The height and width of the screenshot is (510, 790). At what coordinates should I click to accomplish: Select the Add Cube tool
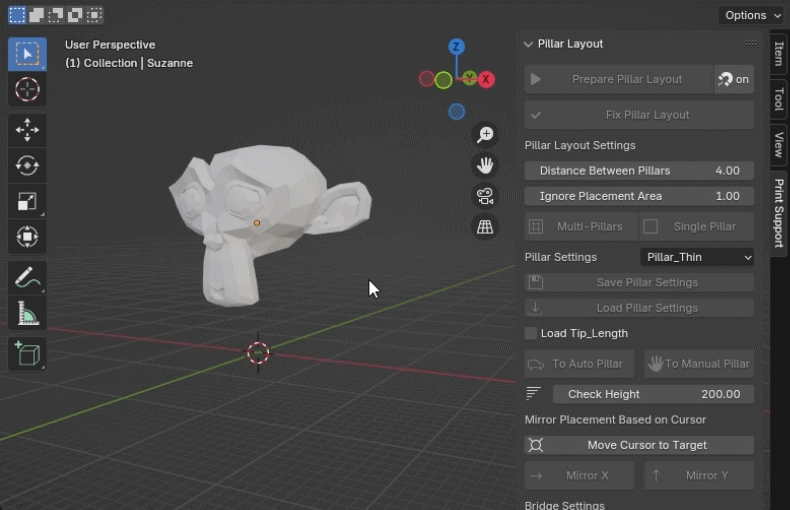coord(27,353)
